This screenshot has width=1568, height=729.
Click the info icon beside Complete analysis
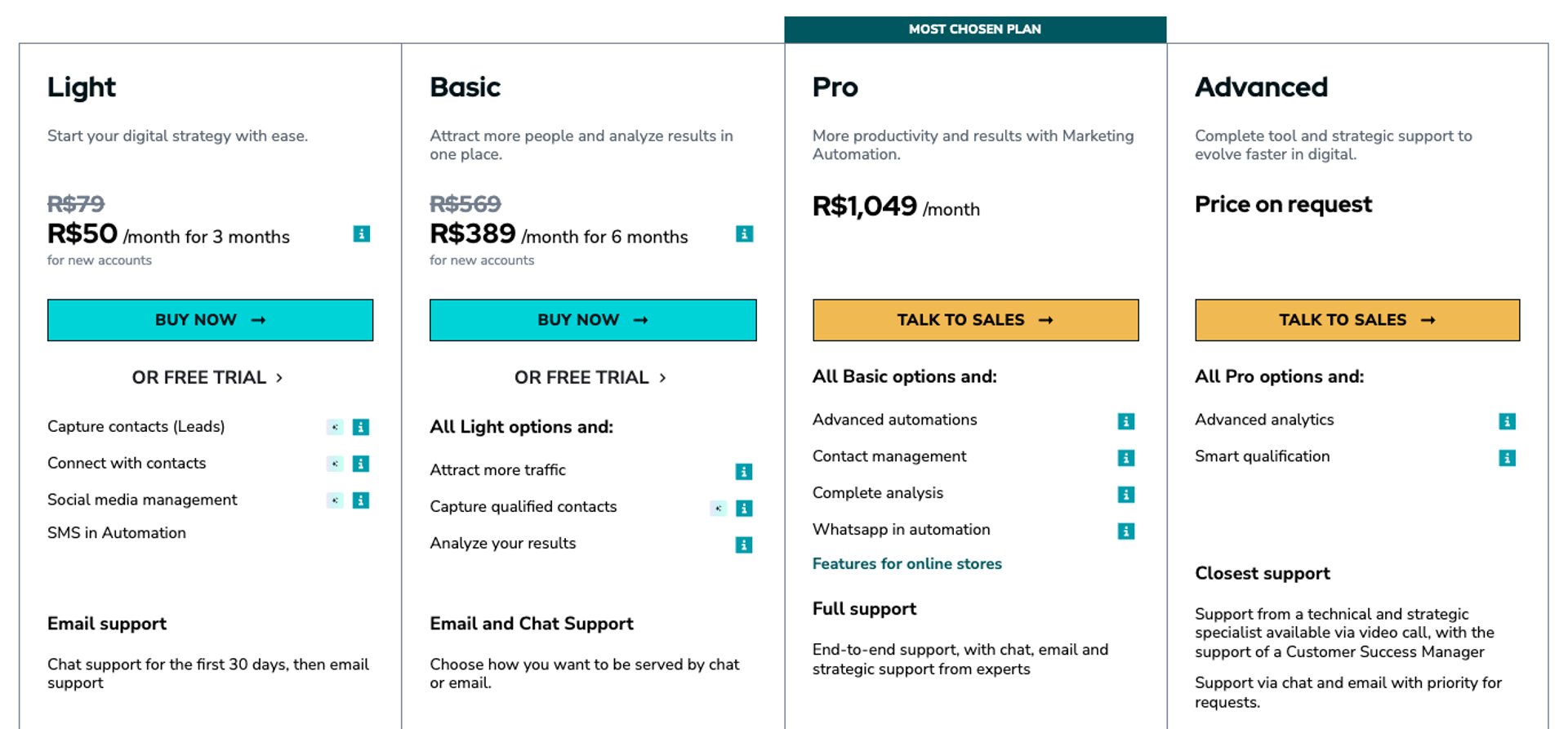(x=1125, y=495)
